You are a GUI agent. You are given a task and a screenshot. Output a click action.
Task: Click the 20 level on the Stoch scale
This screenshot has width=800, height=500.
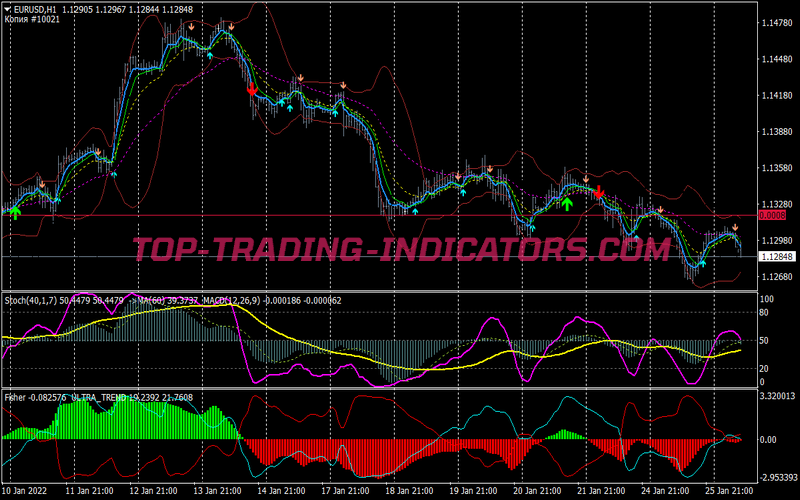tap(764, 368)
